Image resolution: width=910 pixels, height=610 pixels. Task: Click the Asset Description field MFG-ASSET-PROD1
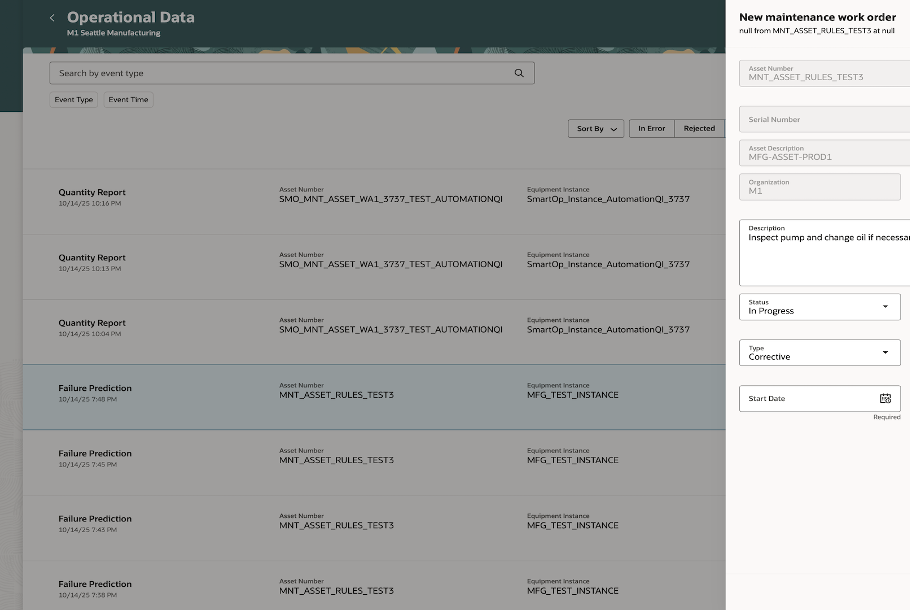point(825,153)
